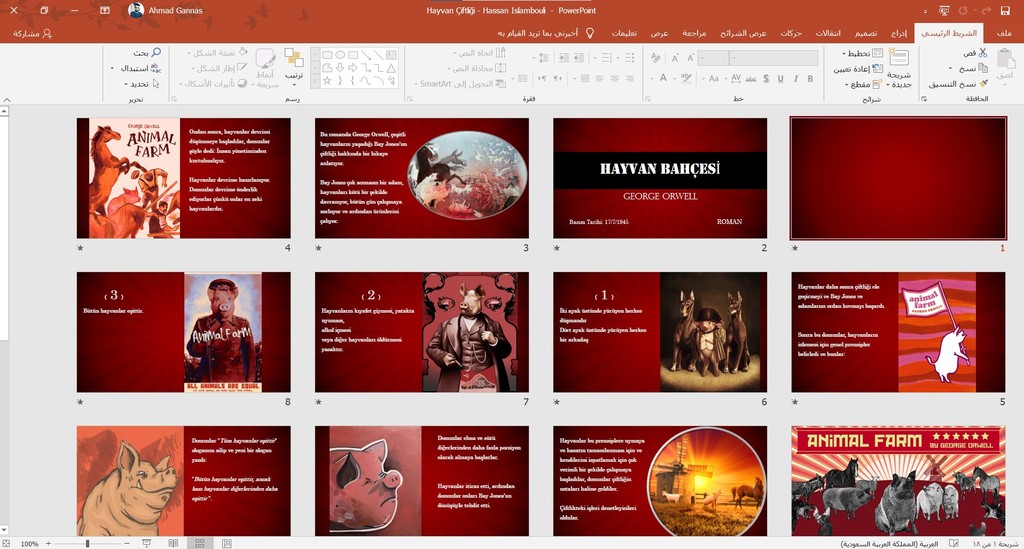1024x549 pixels.
Task: Open the File (ملف) tab
Action: [1005, 33]
